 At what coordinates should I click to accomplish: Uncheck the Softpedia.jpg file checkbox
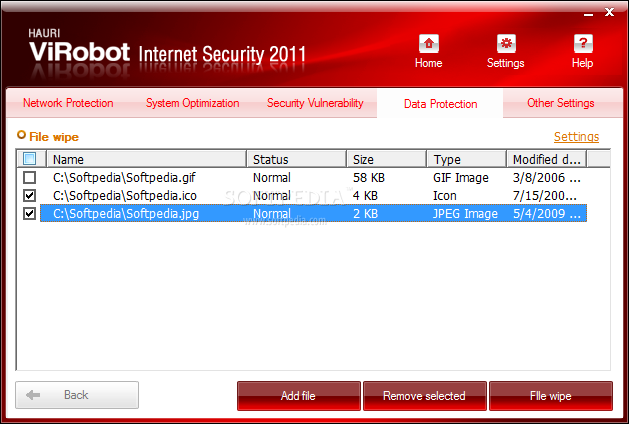pos(30,213)
